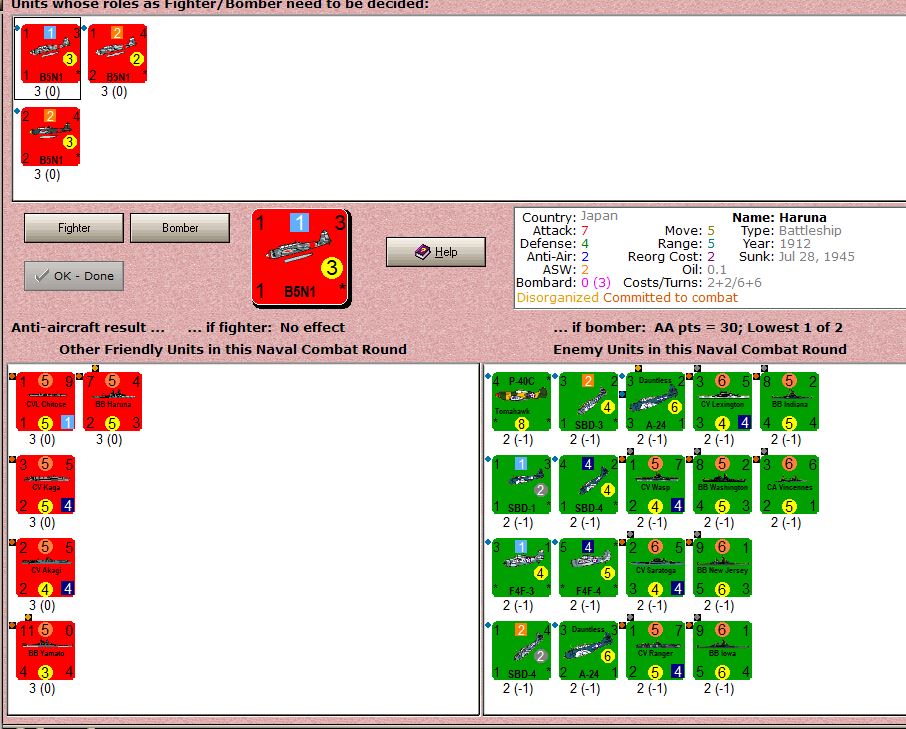Click the 'Bombard: 0 (3)' stat line
Viewport: 906px width, 729px height.
pos(563,282)
